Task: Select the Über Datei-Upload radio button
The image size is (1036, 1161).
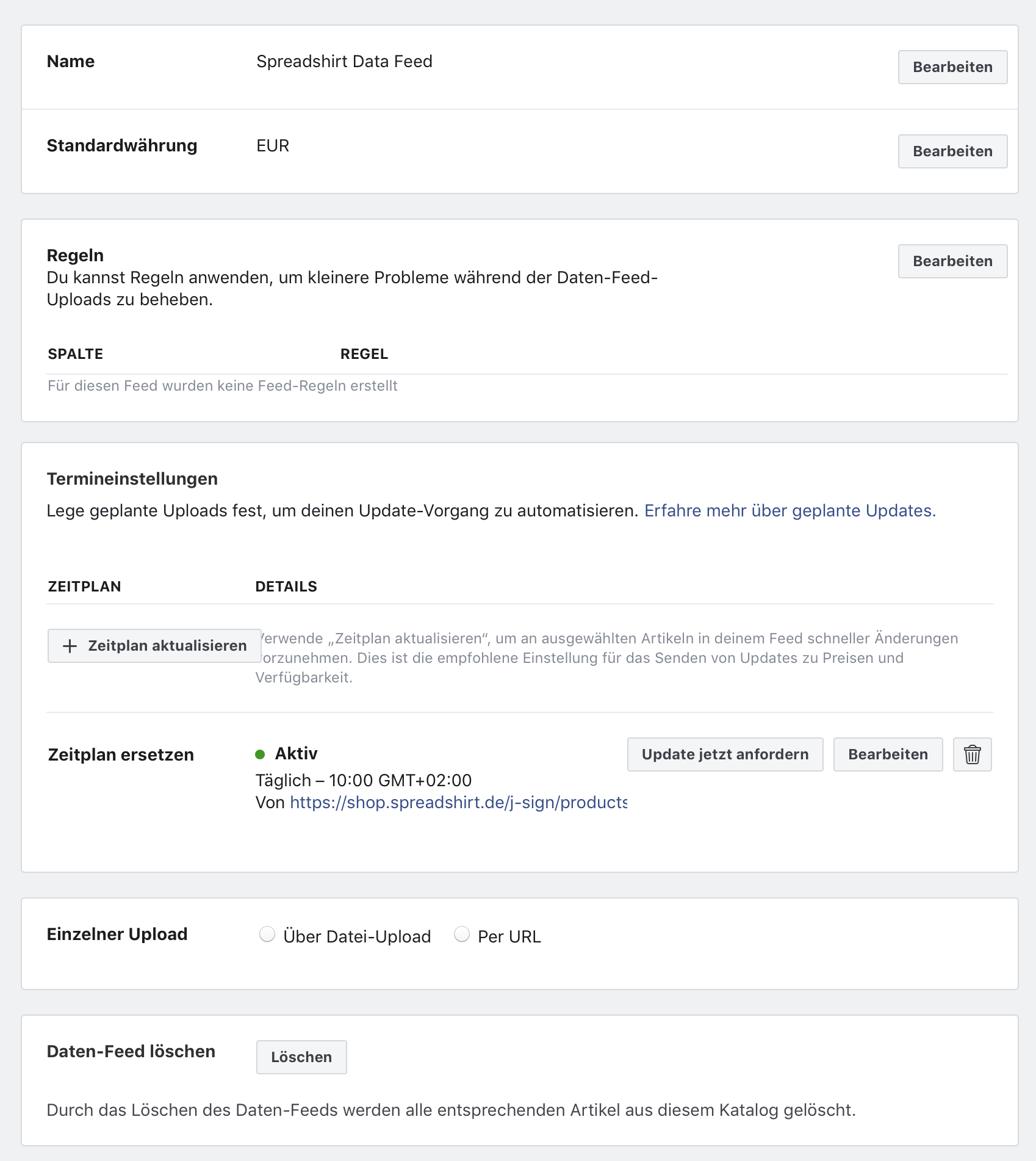Action: pyautogui.click(x=267, y=935)
